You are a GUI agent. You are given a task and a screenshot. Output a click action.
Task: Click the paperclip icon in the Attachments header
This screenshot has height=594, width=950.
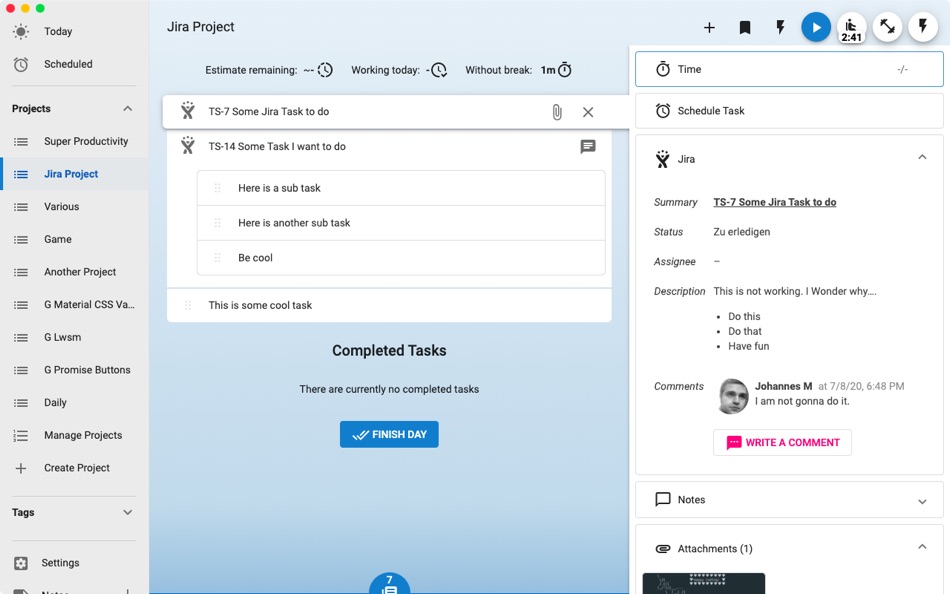coord(663,549)
